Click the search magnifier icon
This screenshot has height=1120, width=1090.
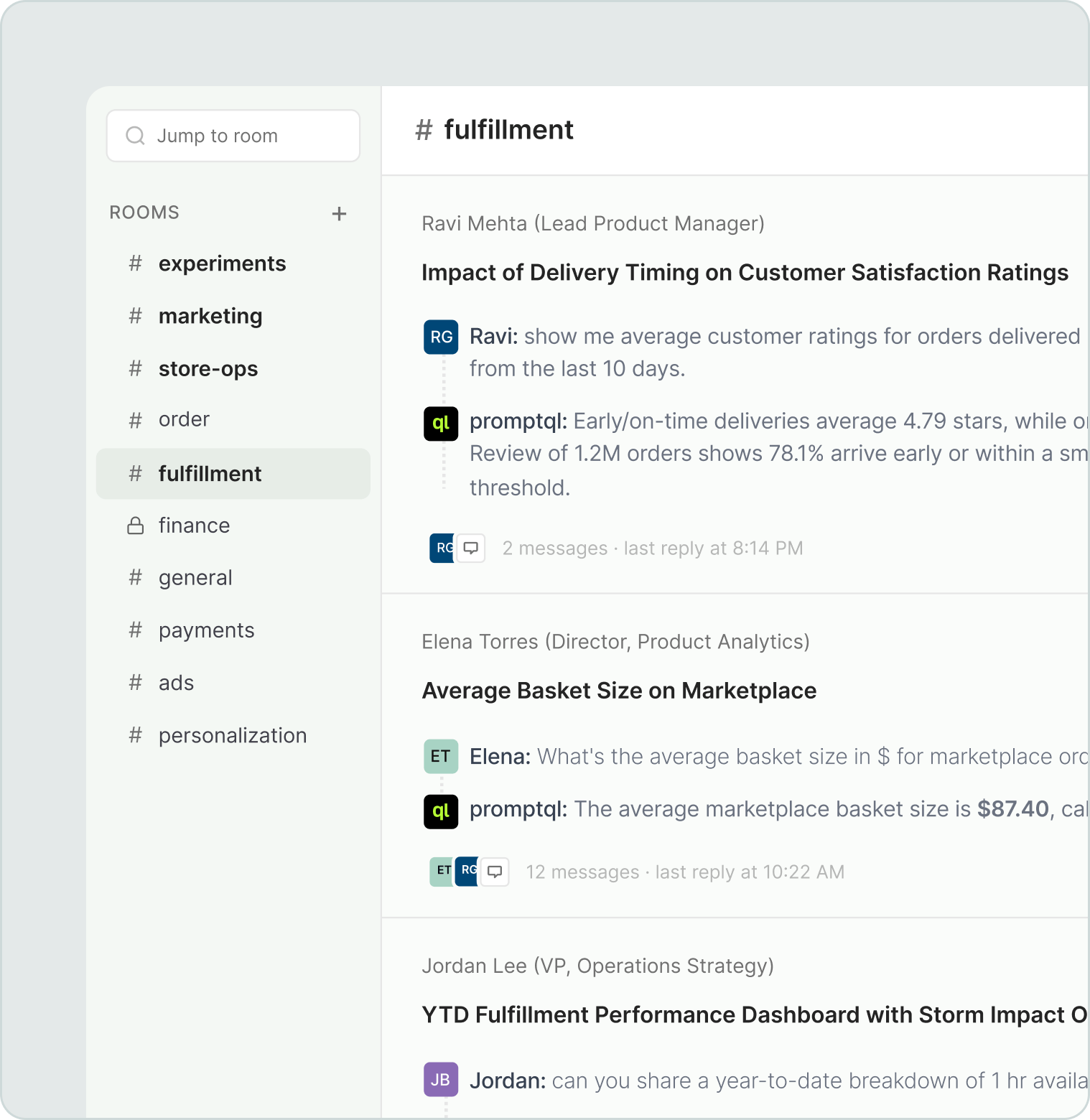point(135,136)
